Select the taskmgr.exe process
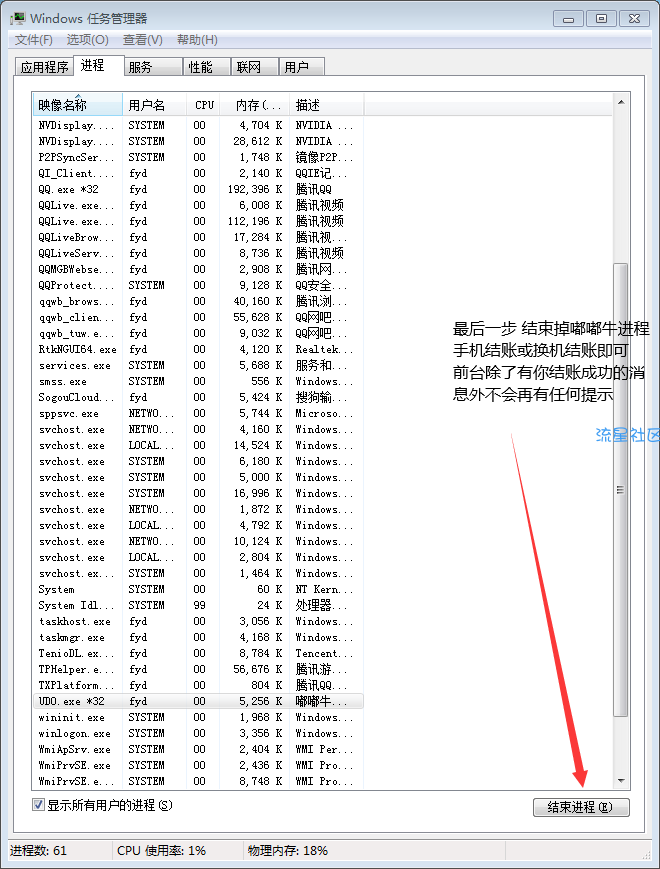This screenshot has height=869, width=660. [x=198, y=637]
